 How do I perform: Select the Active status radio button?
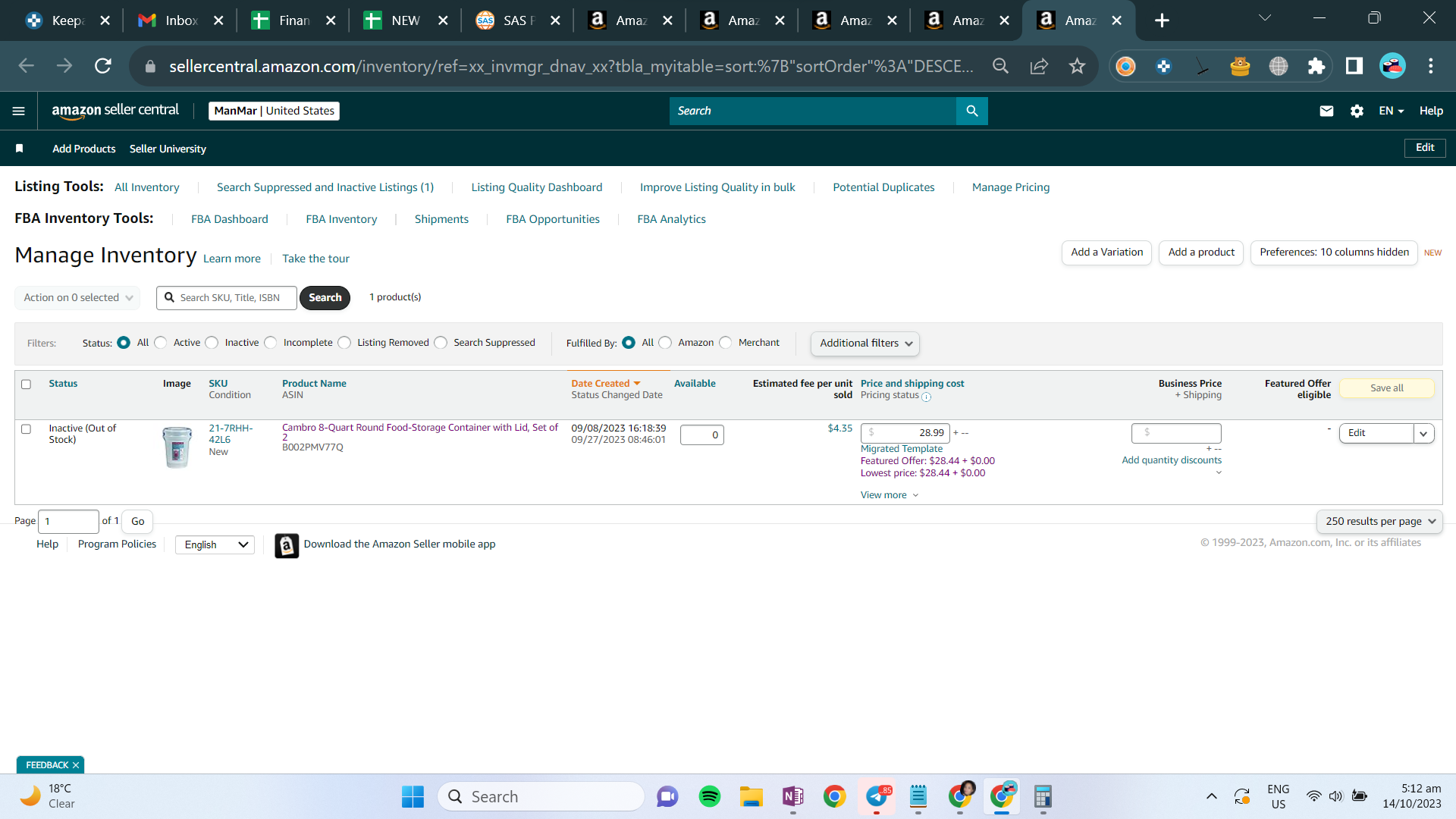point(161,343)
